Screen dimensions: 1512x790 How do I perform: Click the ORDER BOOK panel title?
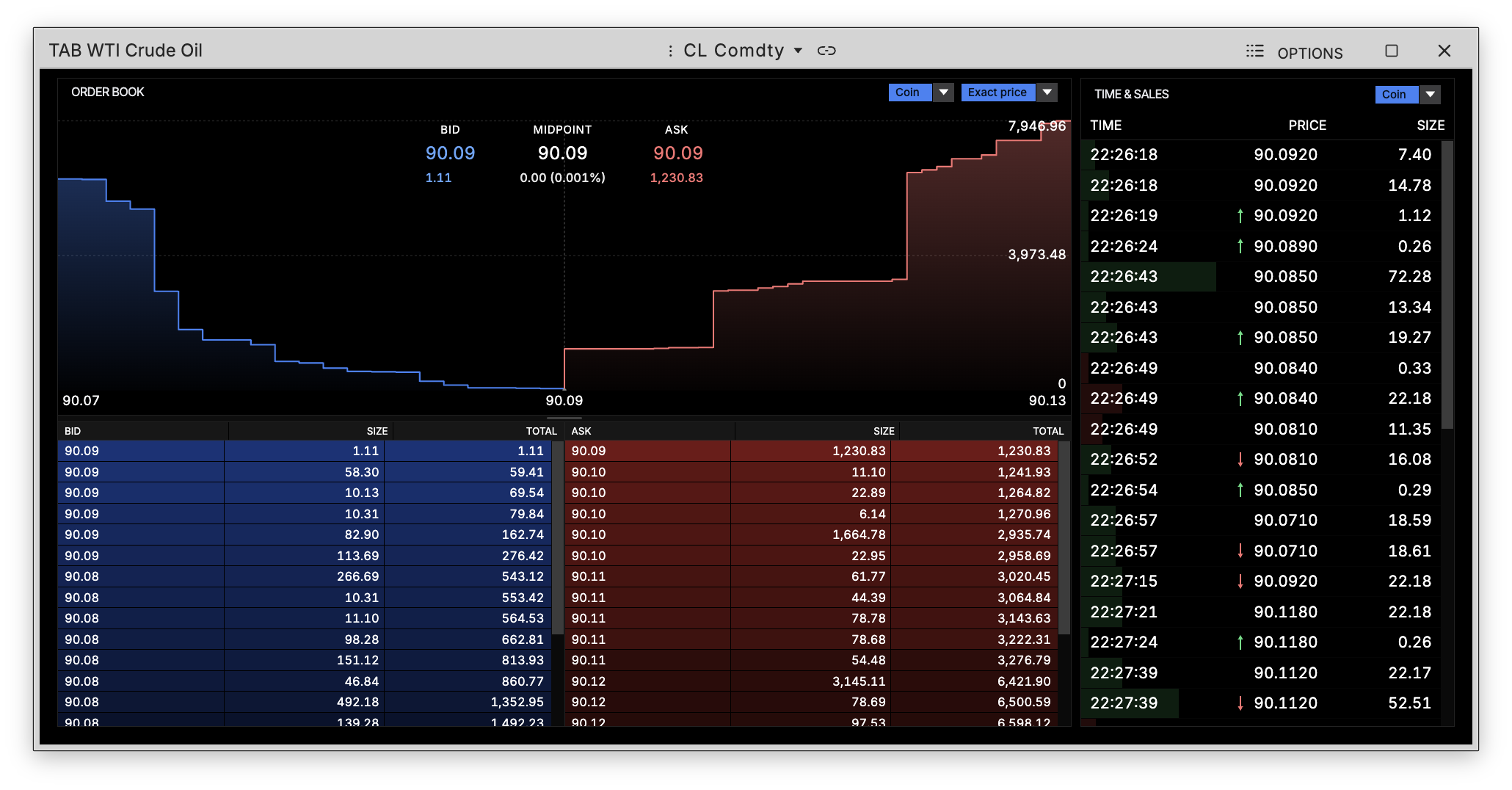(x=108, y=92)
